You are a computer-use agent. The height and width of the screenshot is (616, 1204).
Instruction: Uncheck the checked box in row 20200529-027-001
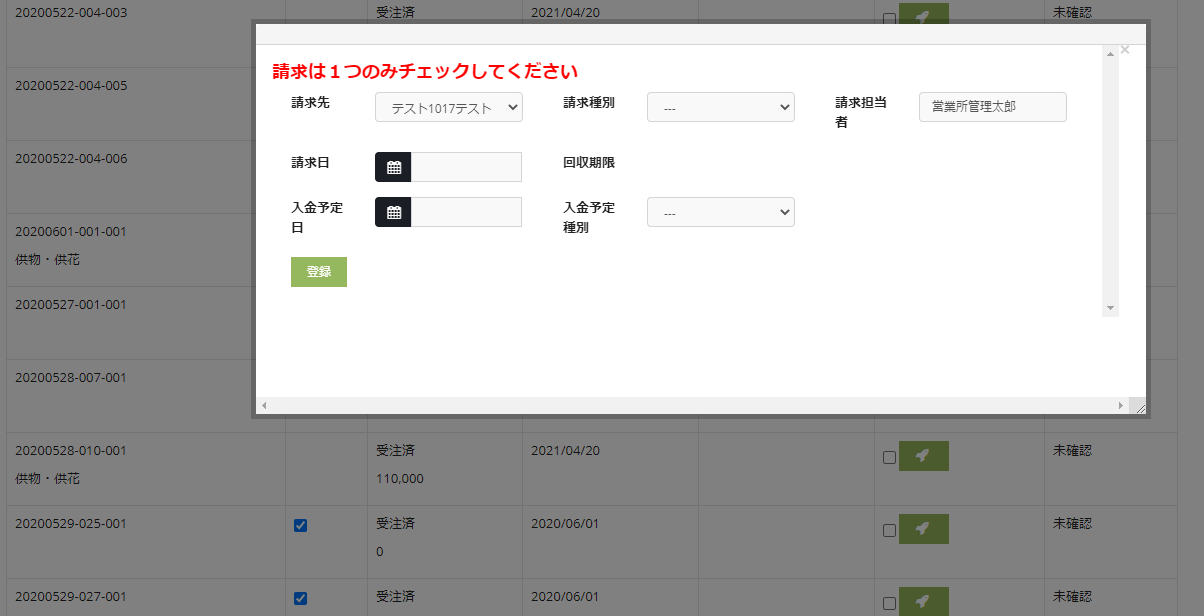[301, 598]
